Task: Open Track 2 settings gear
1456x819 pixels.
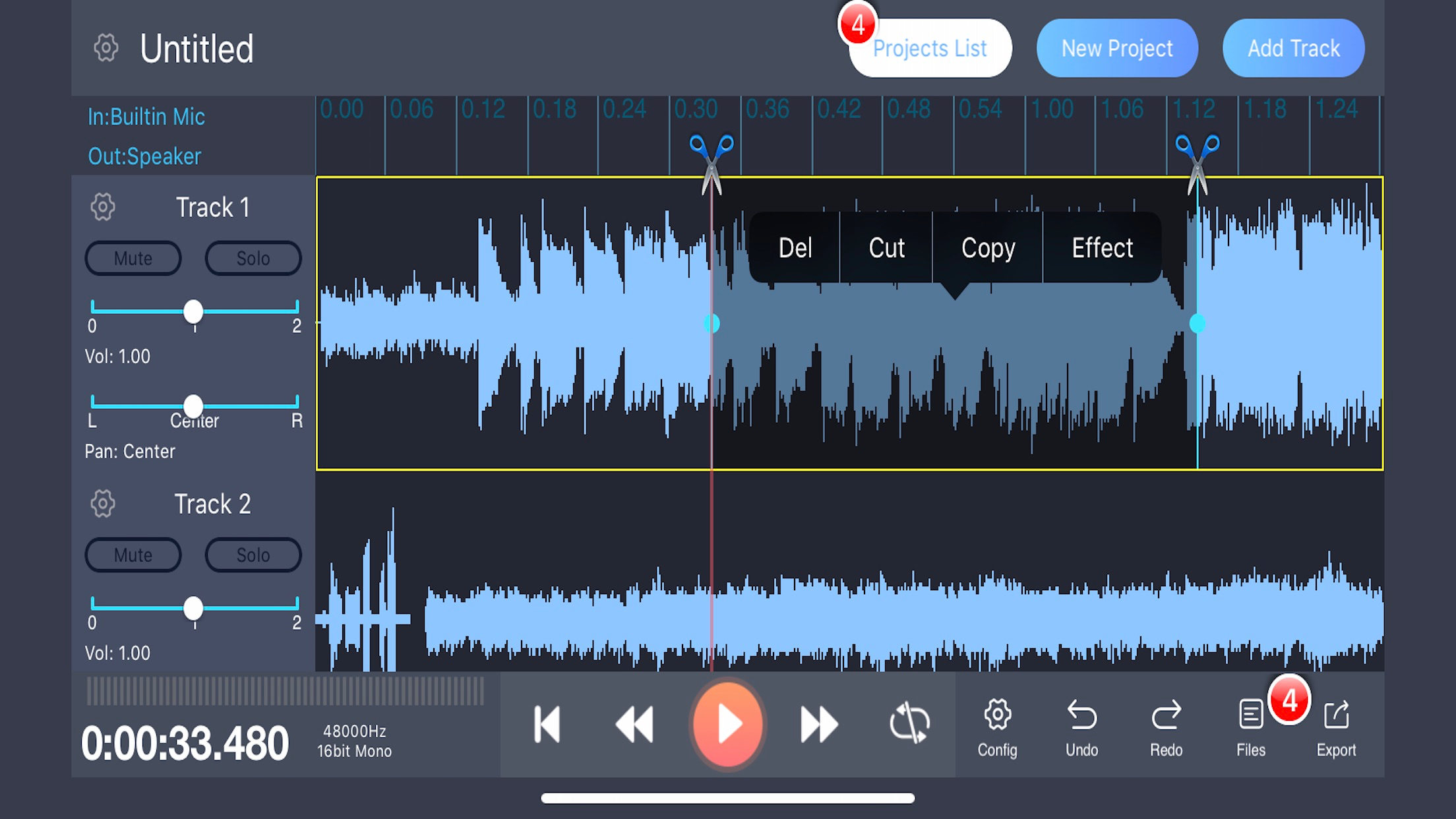Action: [x=103, y=504]
